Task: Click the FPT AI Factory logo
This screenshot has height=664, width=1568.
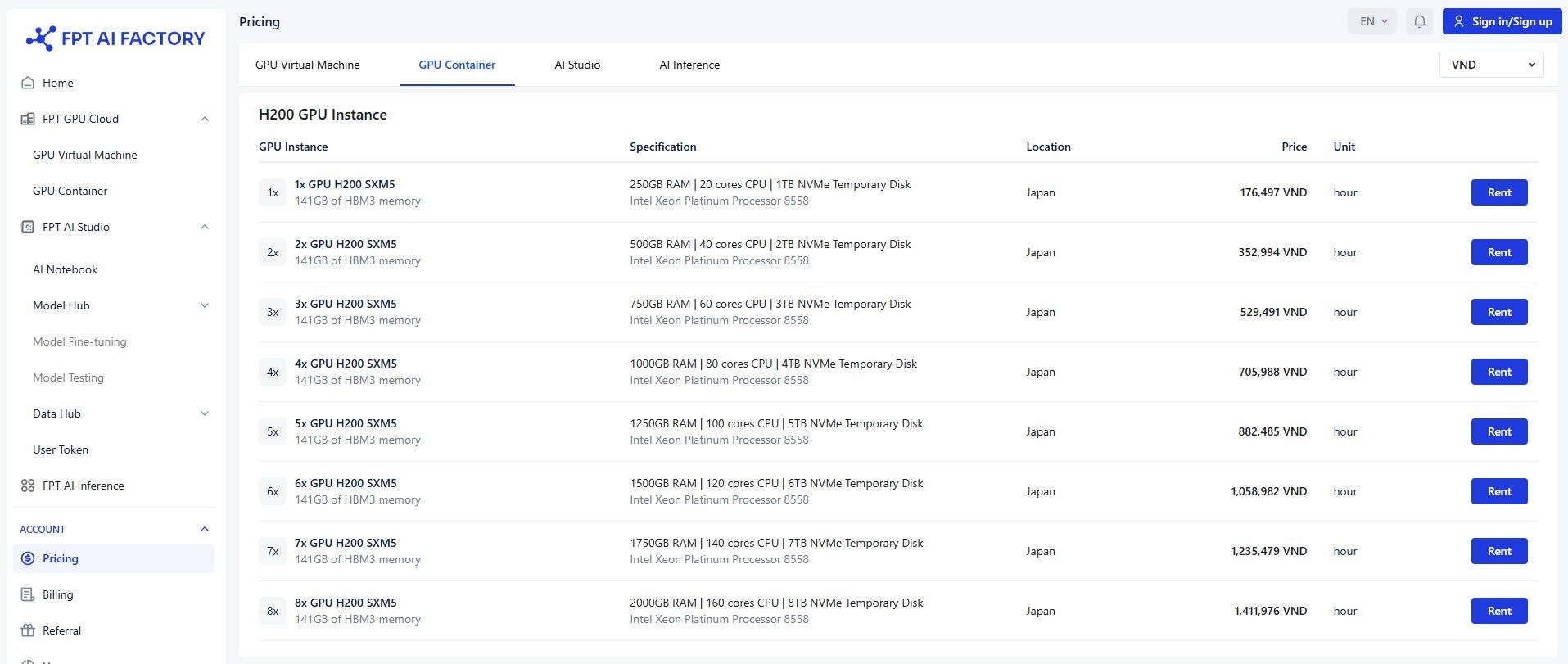Action: [x=115, y=38]
